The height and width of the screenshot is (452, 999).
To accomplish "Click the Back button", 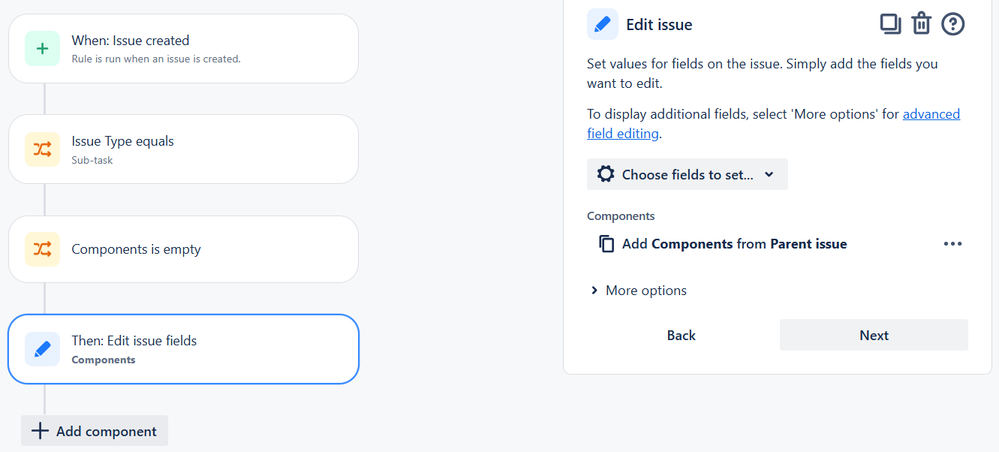I will tap(681, 335).
